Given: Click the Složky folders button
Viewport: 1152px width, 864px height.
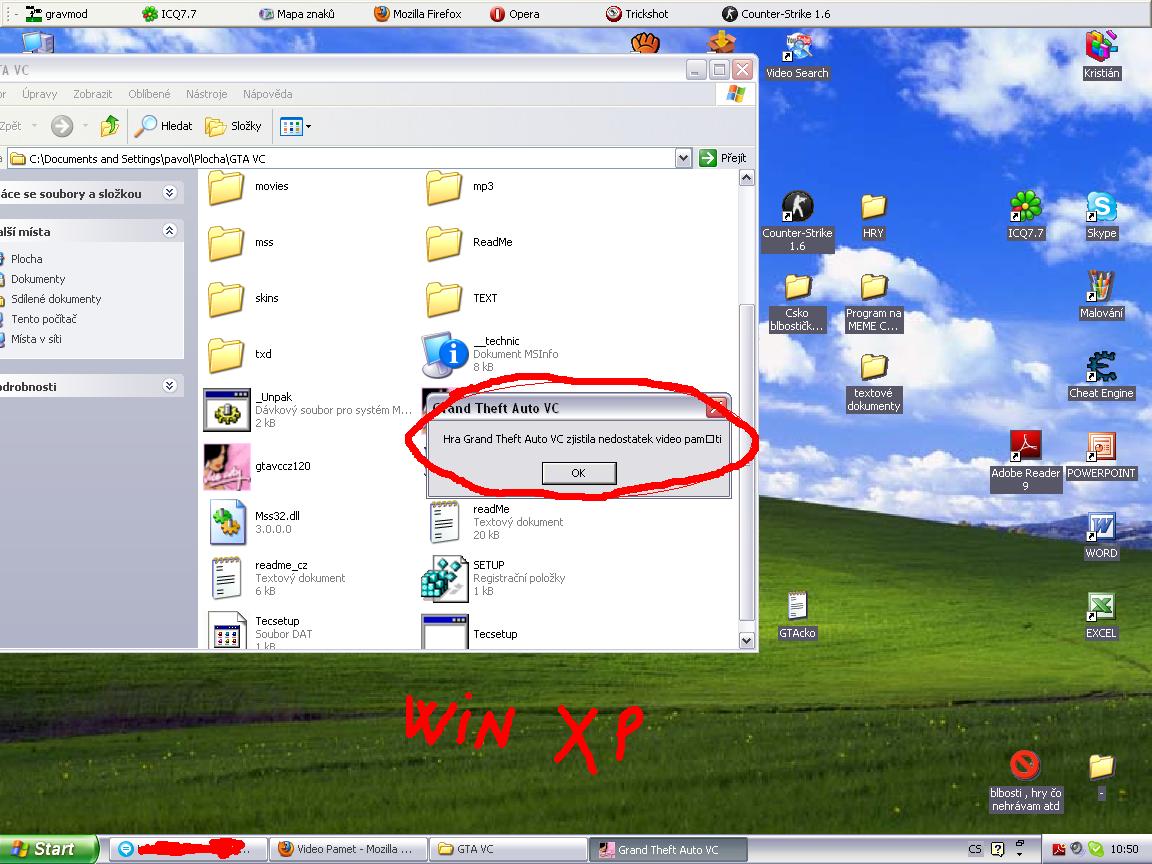Looking at the screenshot, I should point(233,126).
